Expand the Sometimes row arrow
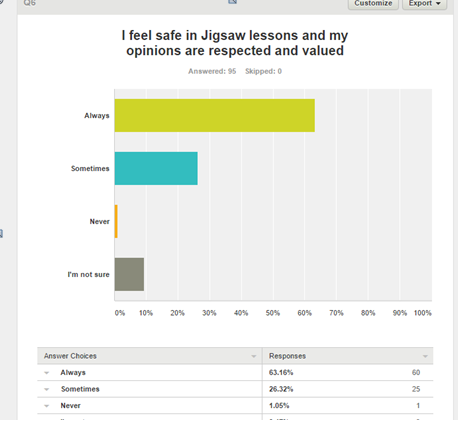458x441 pixels. coord(47,389)
